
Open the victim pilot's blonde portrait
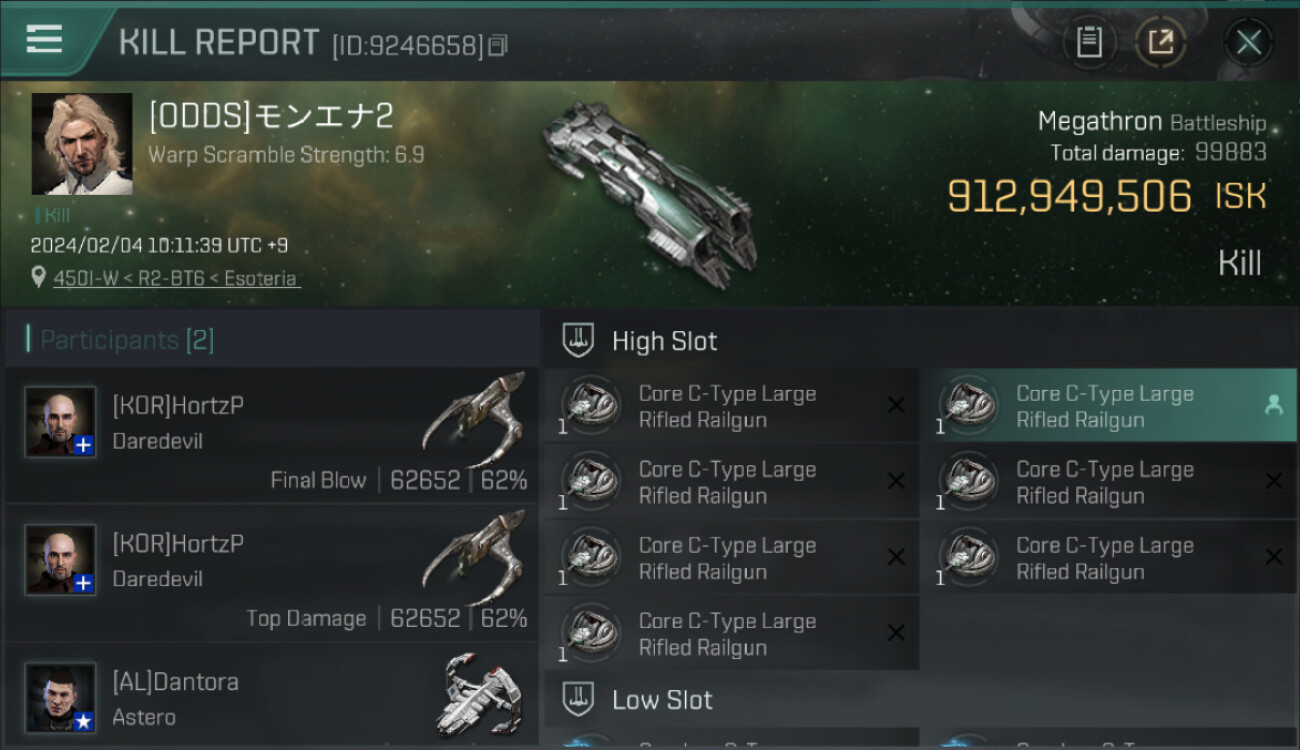(x=82, y=144)
